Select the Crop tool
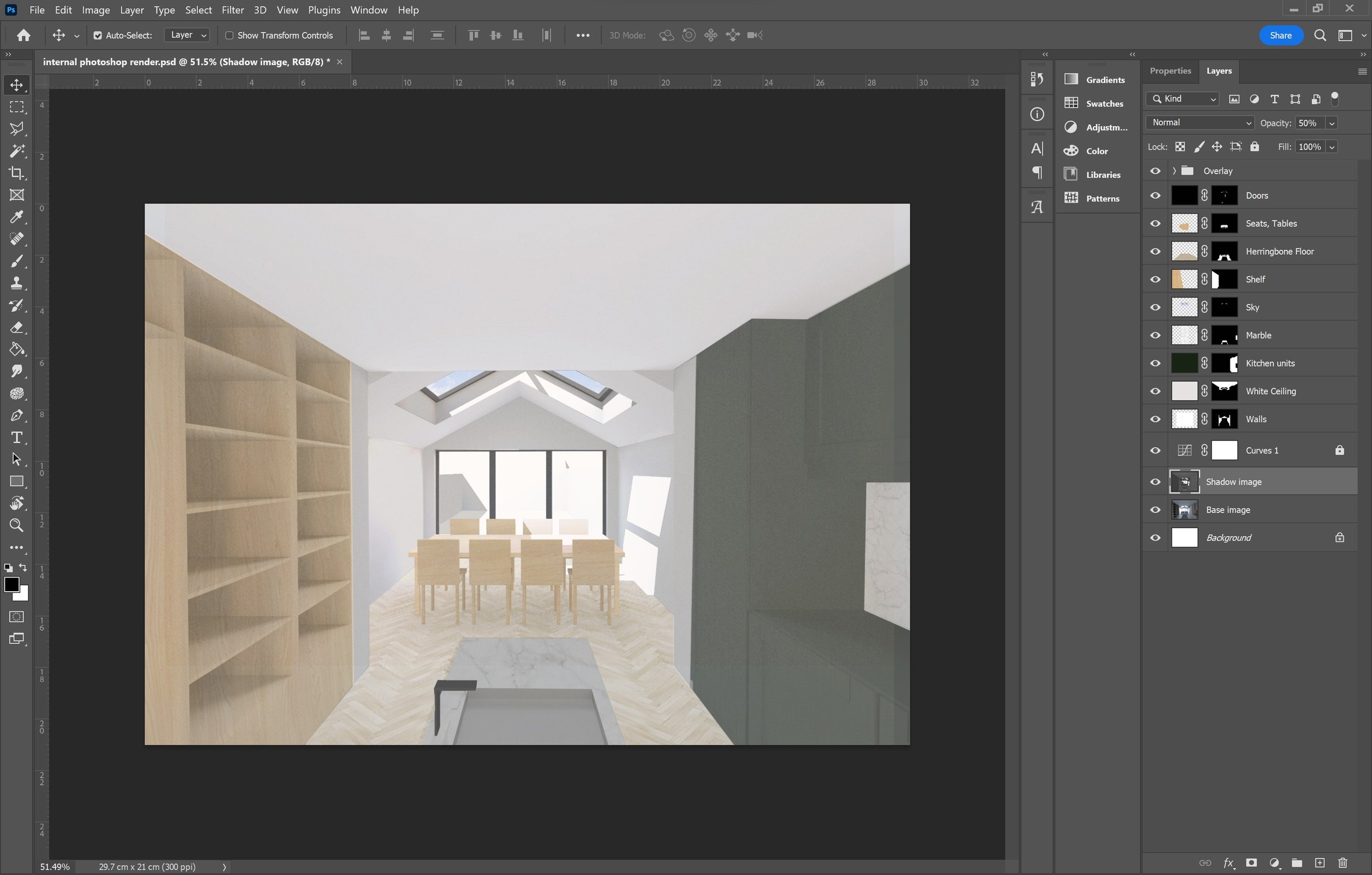Image resolution: width=1372 pixels, height=875 pixels. [x=16, y=173]
